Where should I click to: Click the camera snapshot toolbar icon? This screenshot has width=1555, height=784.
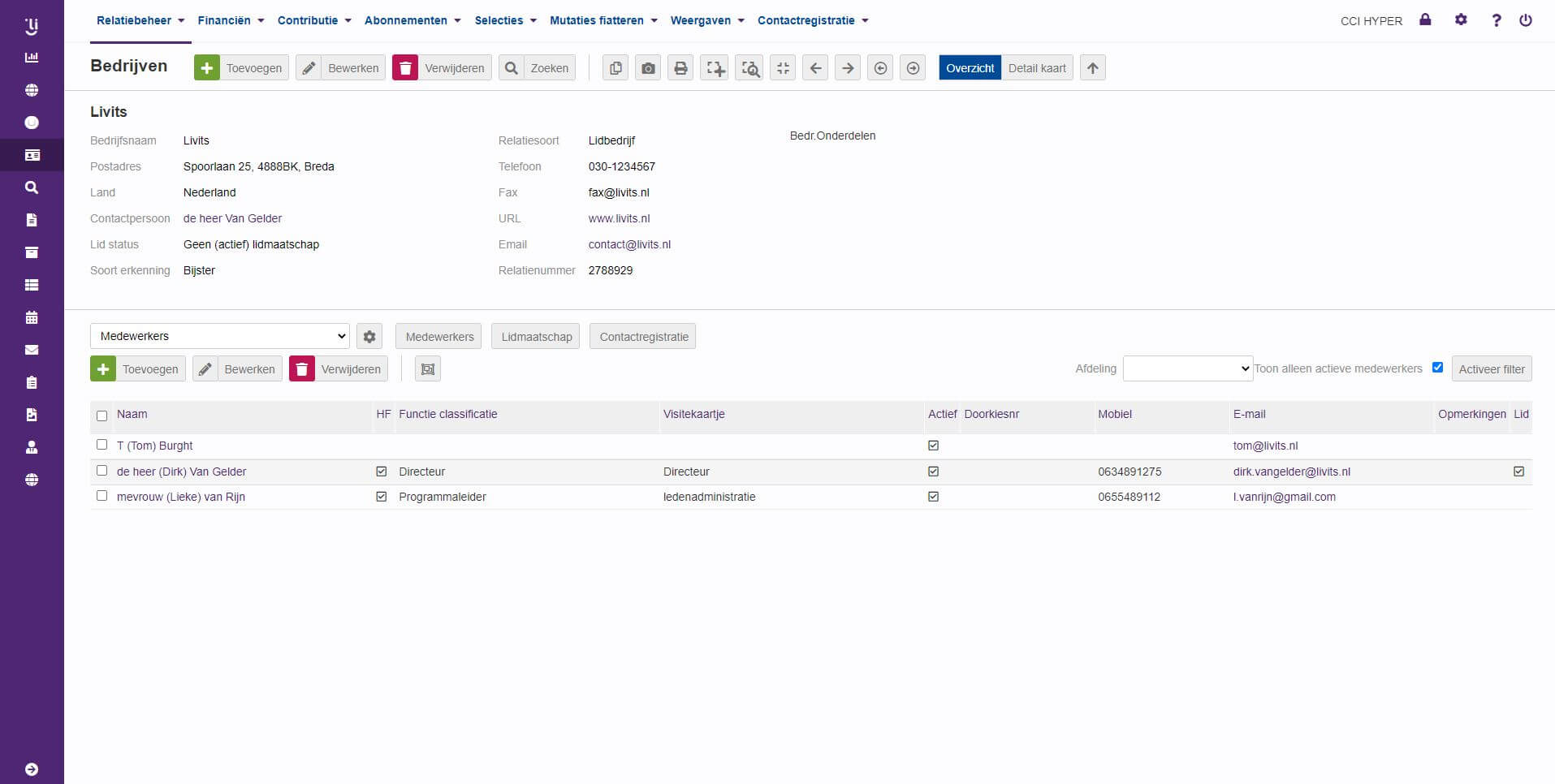tap(648, 68)
